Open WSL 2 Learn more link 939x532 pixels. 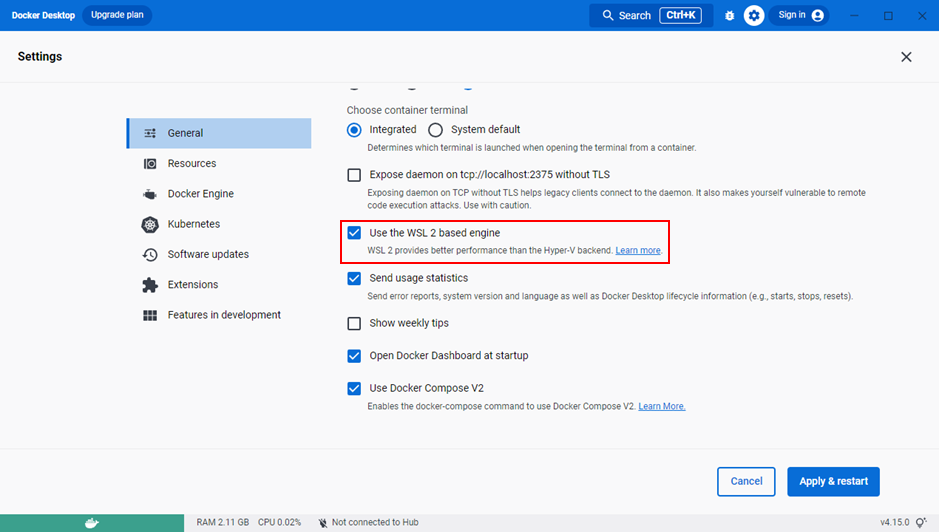[638, 250]
